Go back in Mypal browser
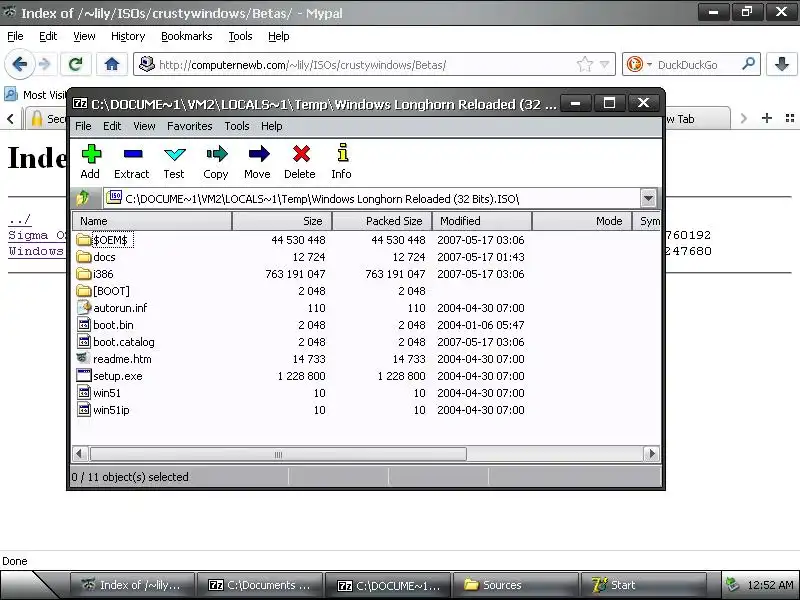800x600 pixels. tap(19, 64)
